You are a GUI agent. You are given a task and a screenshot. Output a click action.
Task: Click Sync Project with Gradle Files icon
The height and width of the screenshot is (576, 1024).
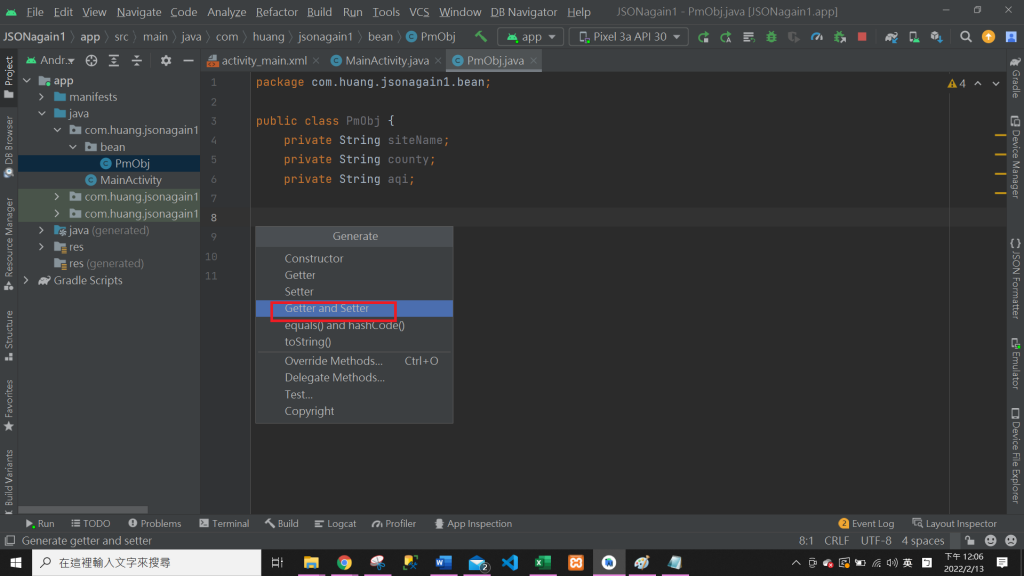(891, 37)
